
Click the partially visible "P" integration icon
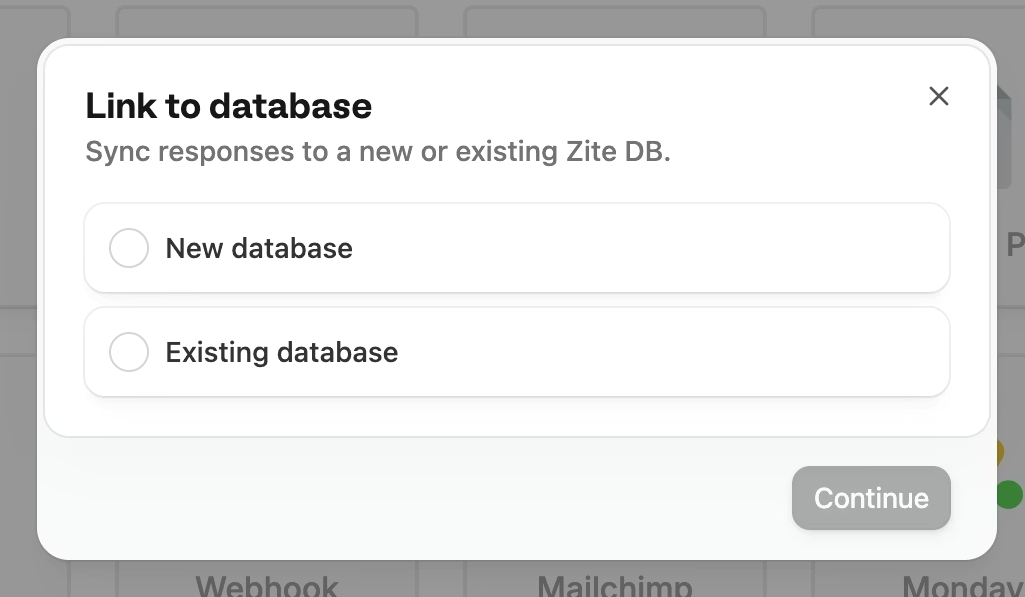tap(1015, 243)
